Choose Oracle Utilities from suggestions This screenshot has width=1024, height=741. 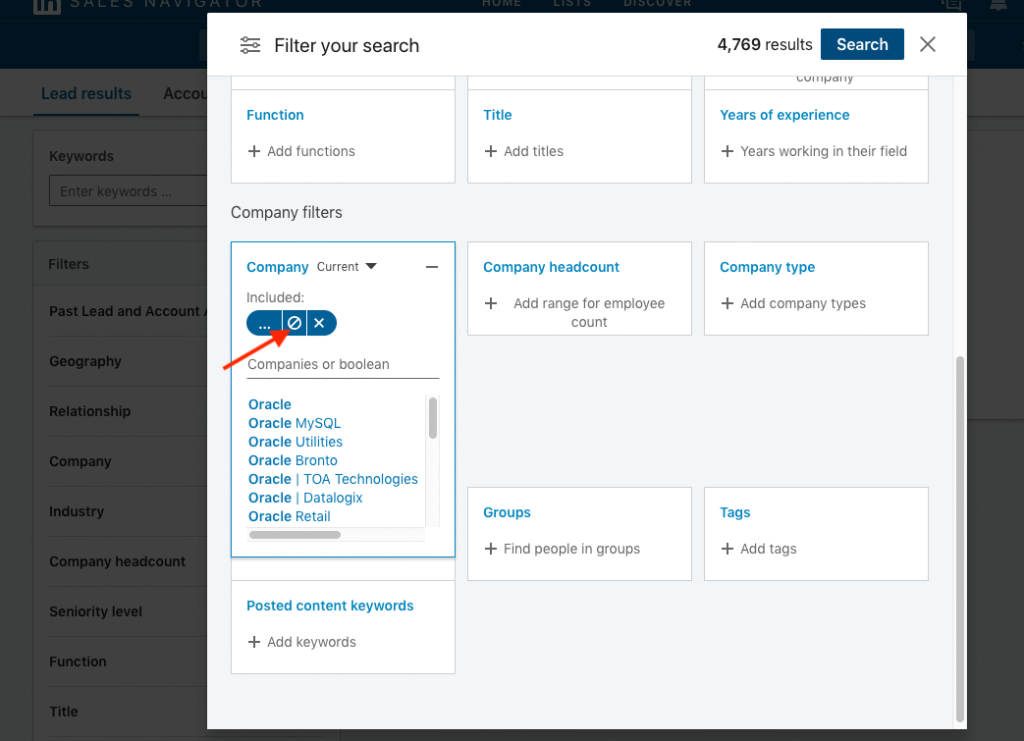tap(295, 442)
